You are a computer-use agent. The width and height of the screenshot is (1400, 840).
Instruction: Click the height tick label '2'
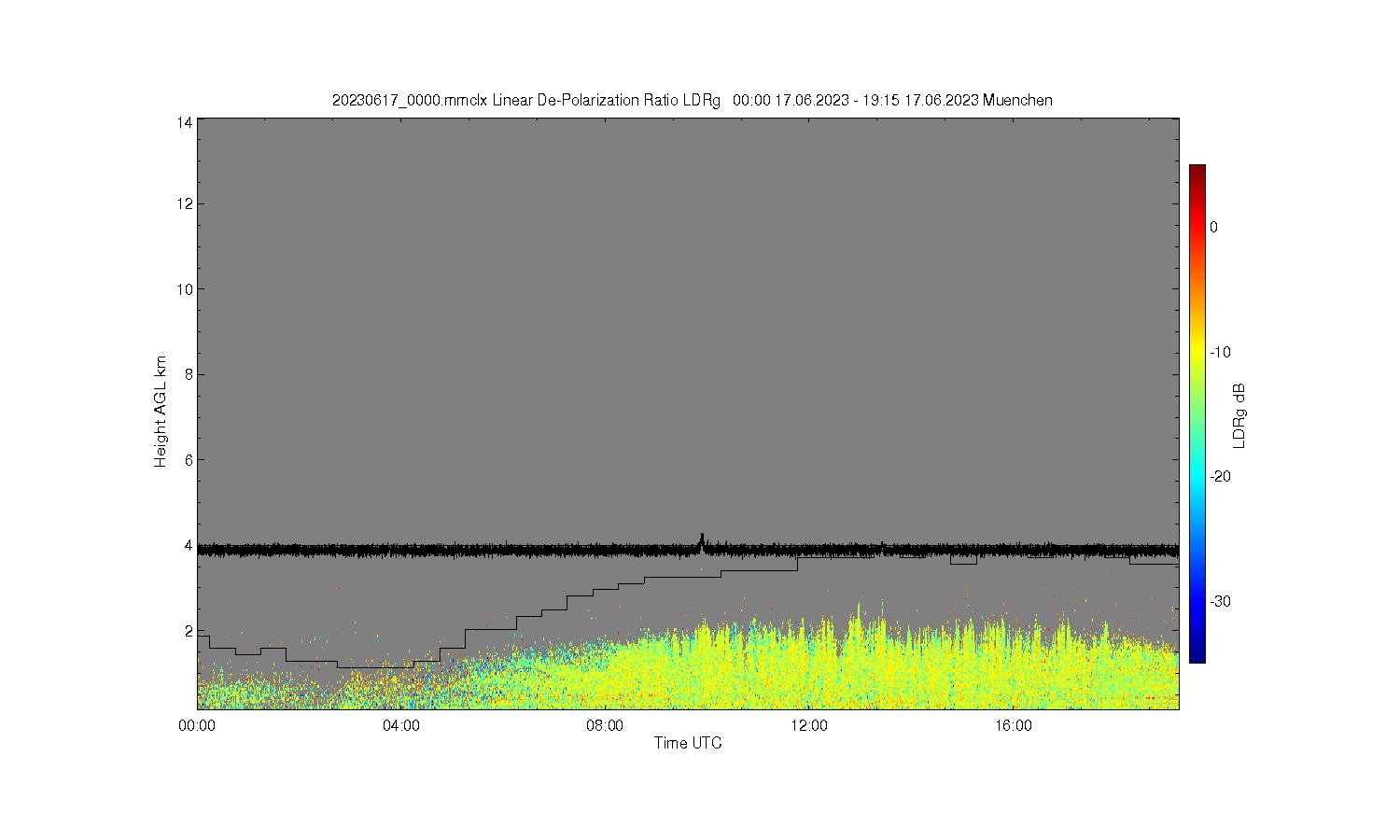pyautogui.click(x=189, y=631)
